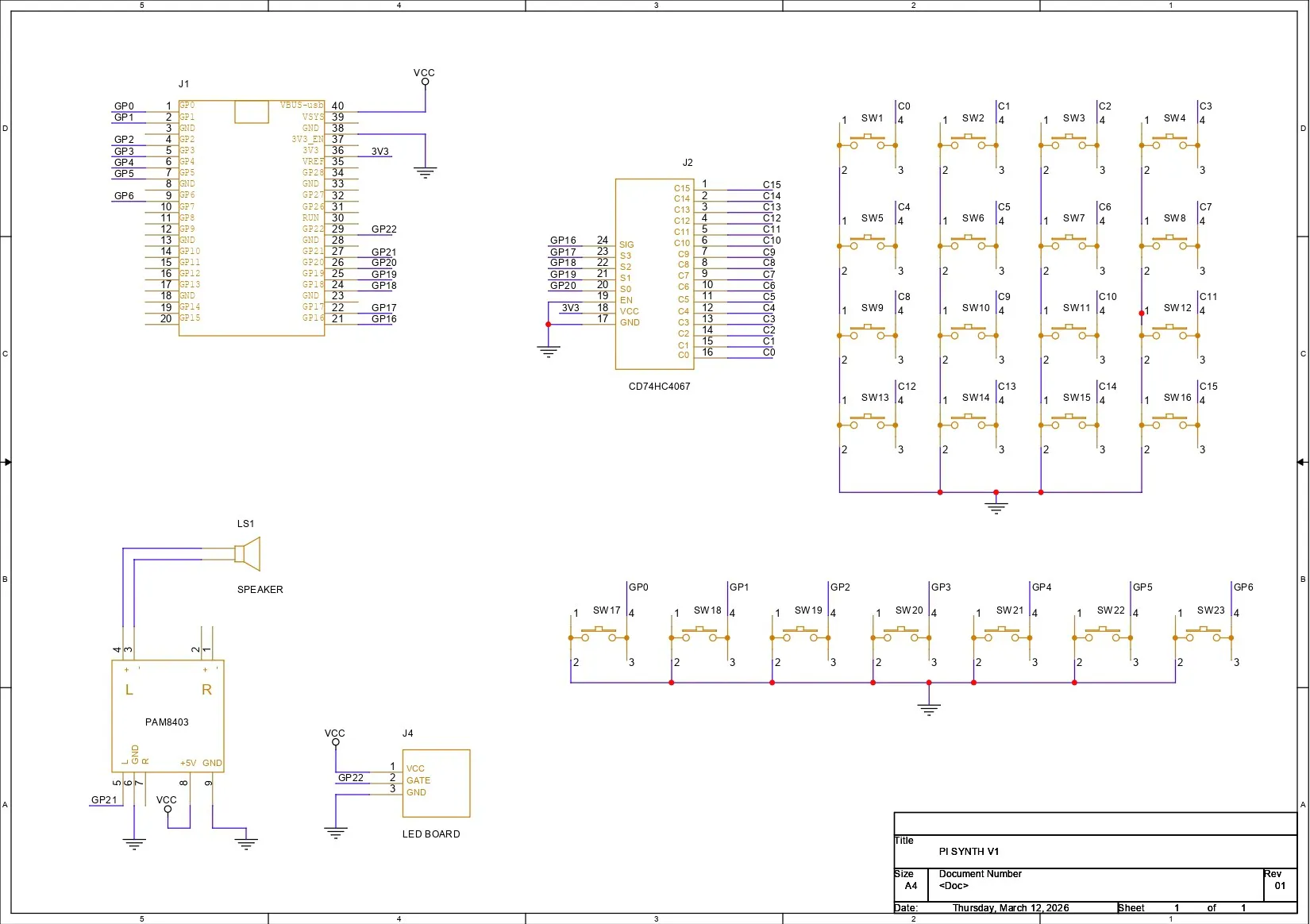Select pushbutton switch SW23
Viewport: 1310px width, 924px height.
click(x=1204, y=636)
